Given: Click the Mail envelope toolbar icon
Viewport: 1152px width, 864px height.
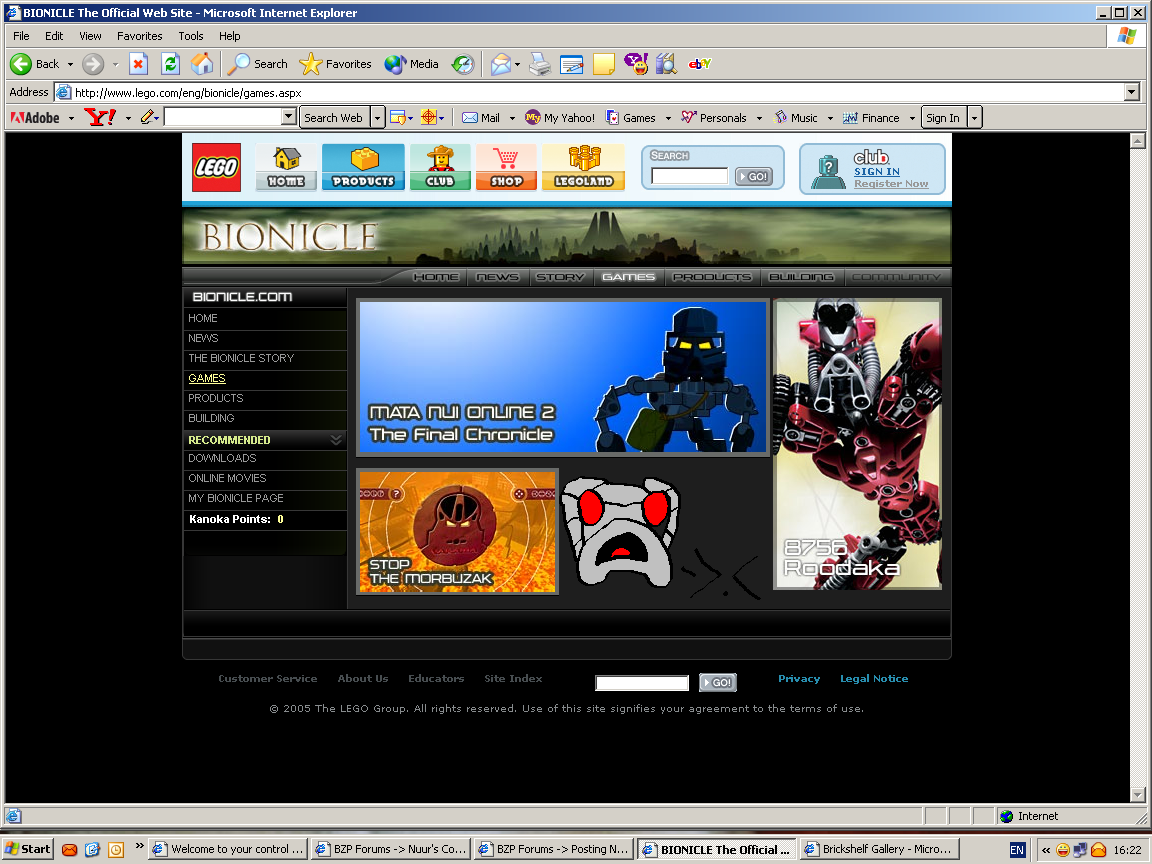Looking at the screenshot, I should click(501, 64).
